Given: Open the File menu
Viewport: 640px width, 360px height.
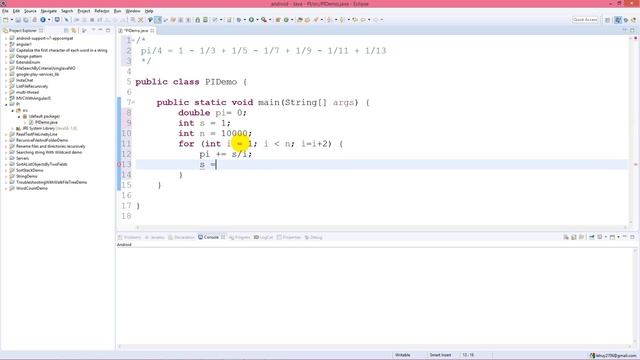Looking at the screenshot, I should click(x=5, y=11).
